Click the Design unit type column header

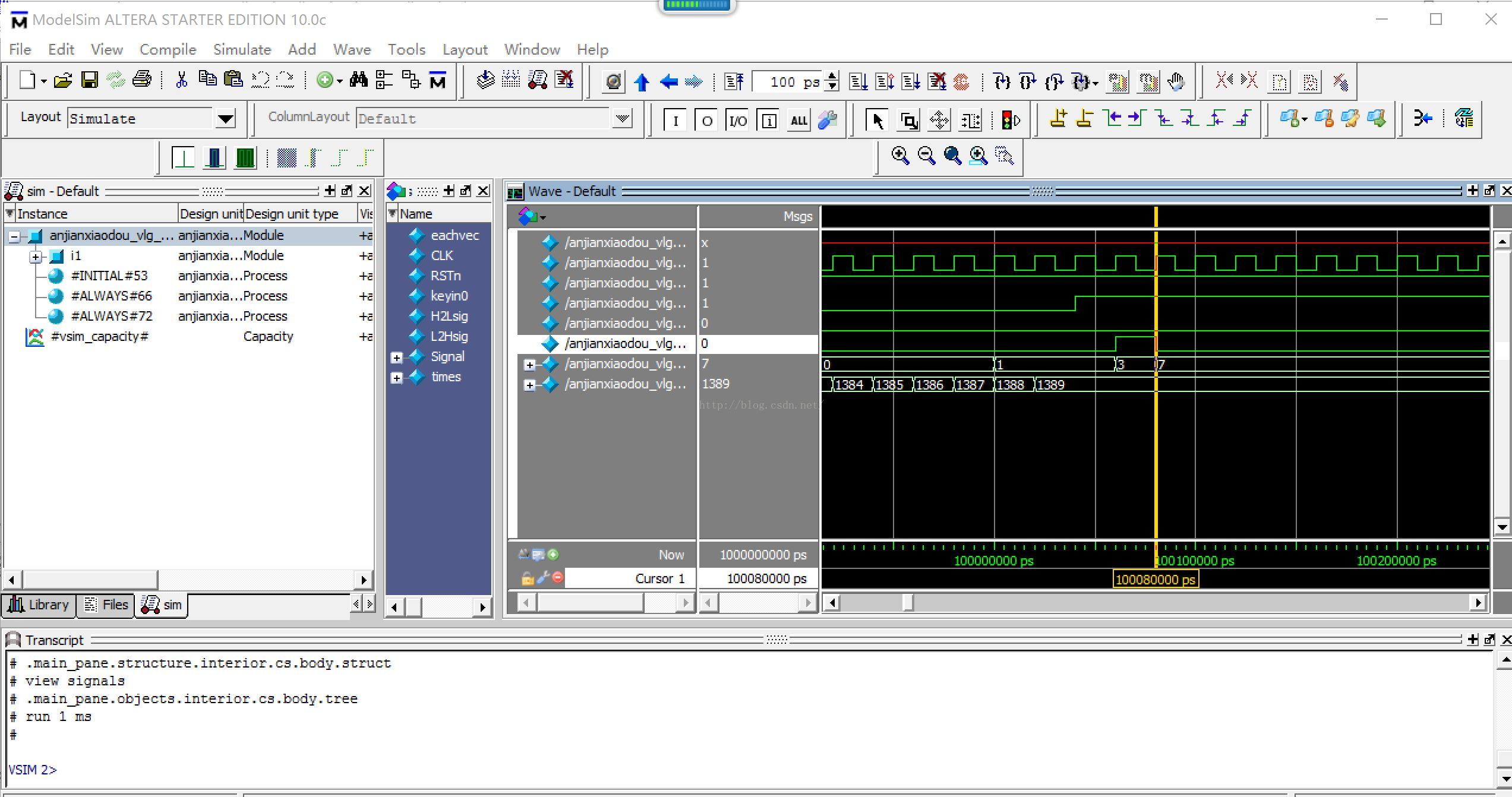pos(300,214)
